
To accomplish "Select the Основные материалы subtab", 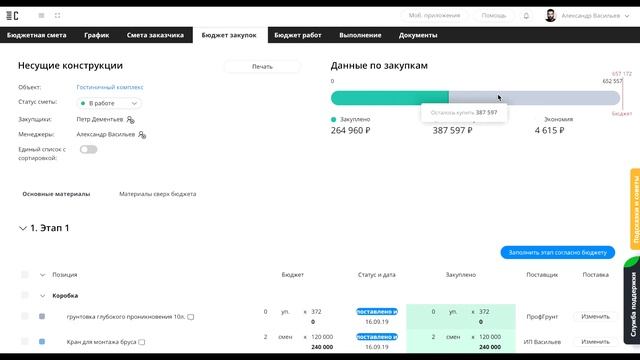I will [x=56, y=194].
